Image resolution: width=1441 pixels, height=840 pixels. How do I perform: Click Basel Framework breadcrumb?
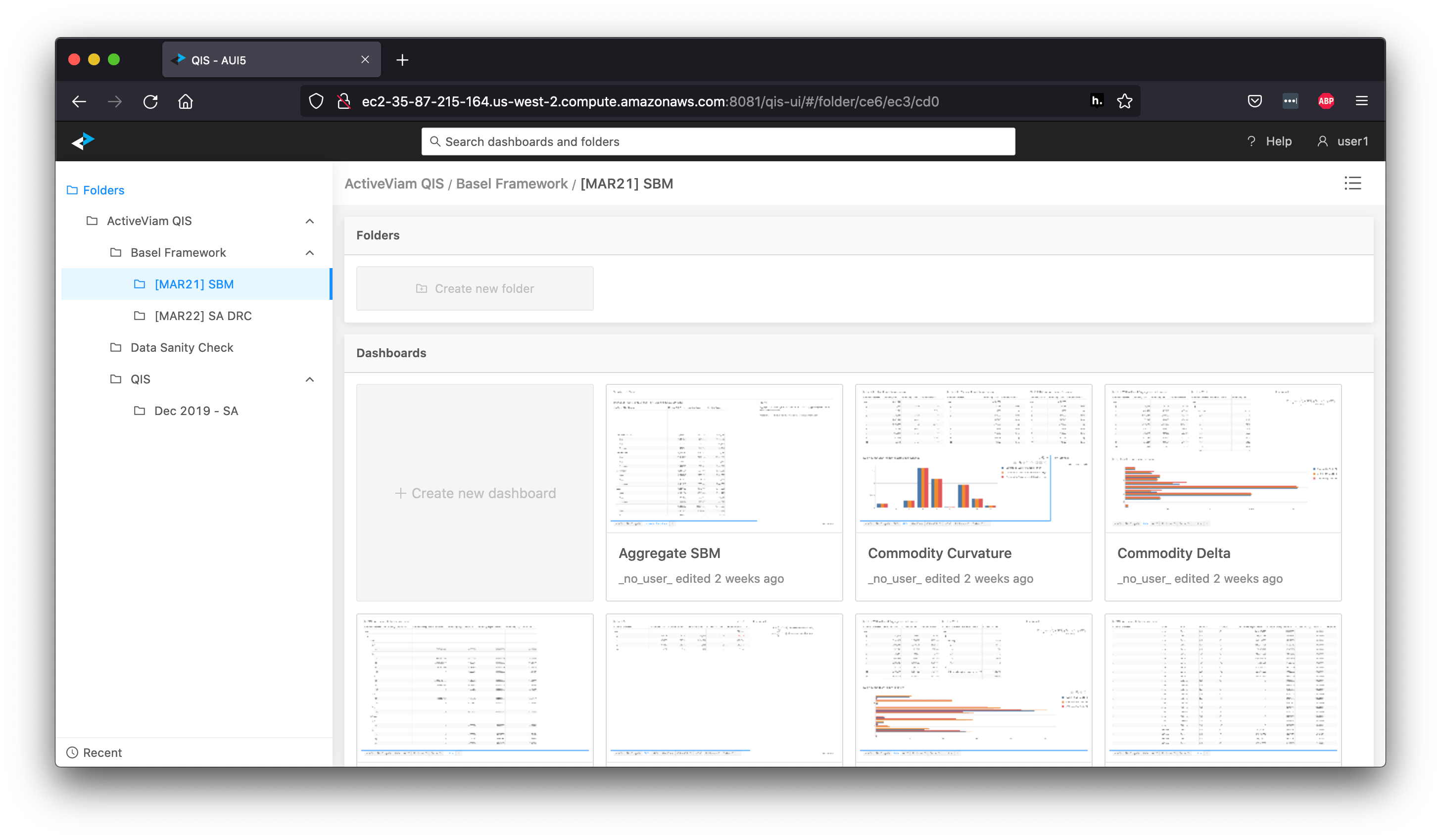tap(512, 184)
